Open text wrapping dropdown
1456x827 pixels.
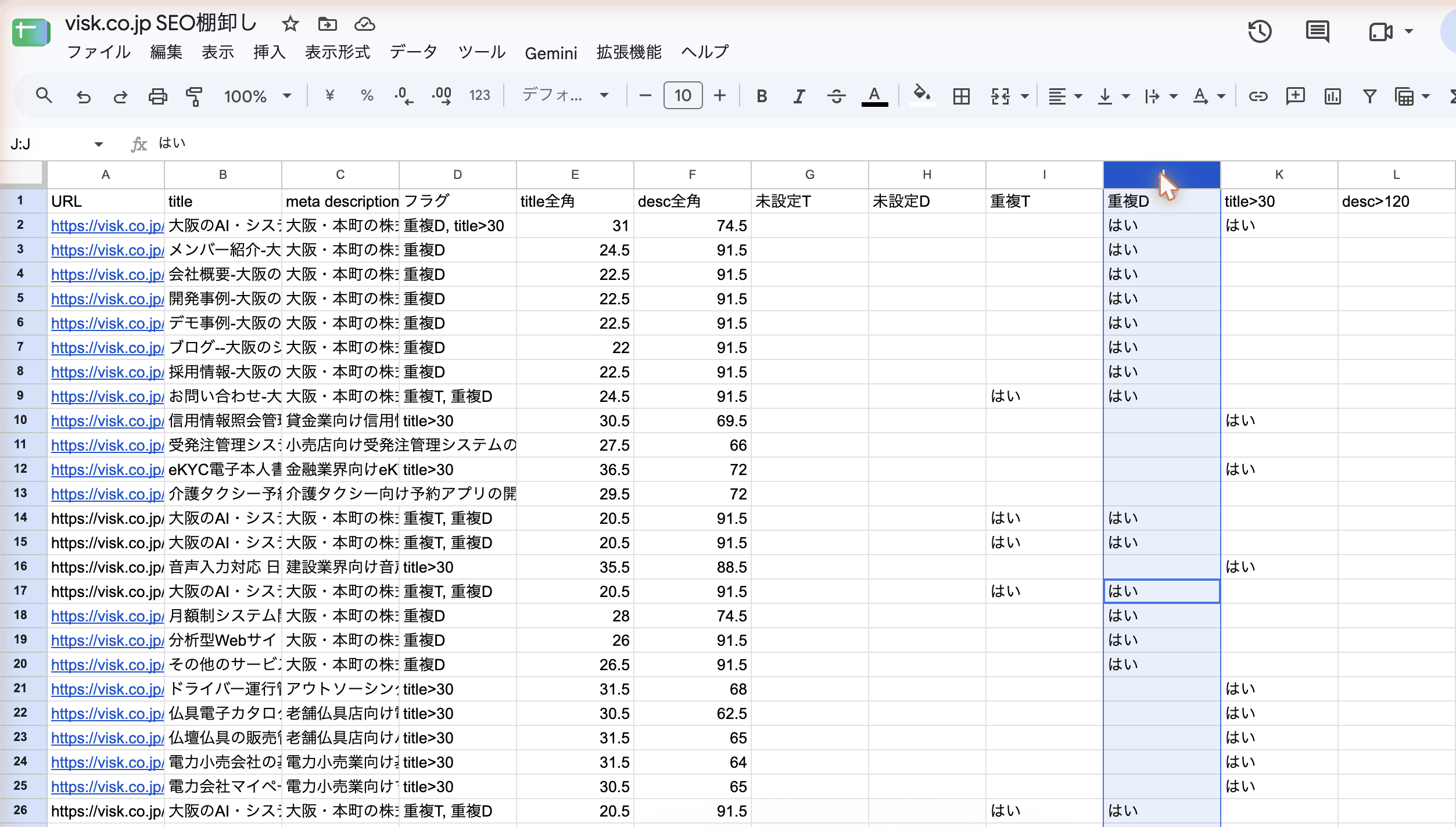click(1160, 96)
